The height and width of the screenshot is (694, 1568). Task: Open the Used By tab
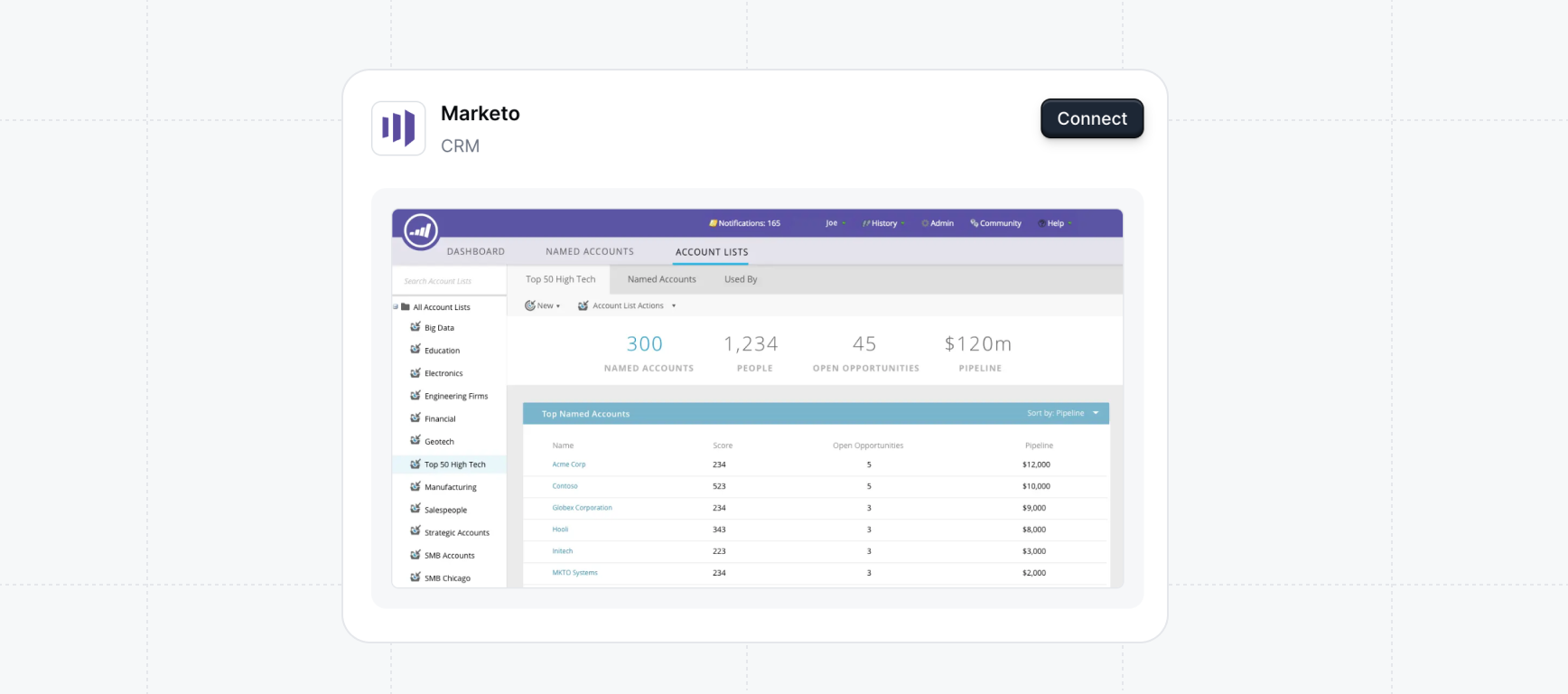click(x=741, y=279)
